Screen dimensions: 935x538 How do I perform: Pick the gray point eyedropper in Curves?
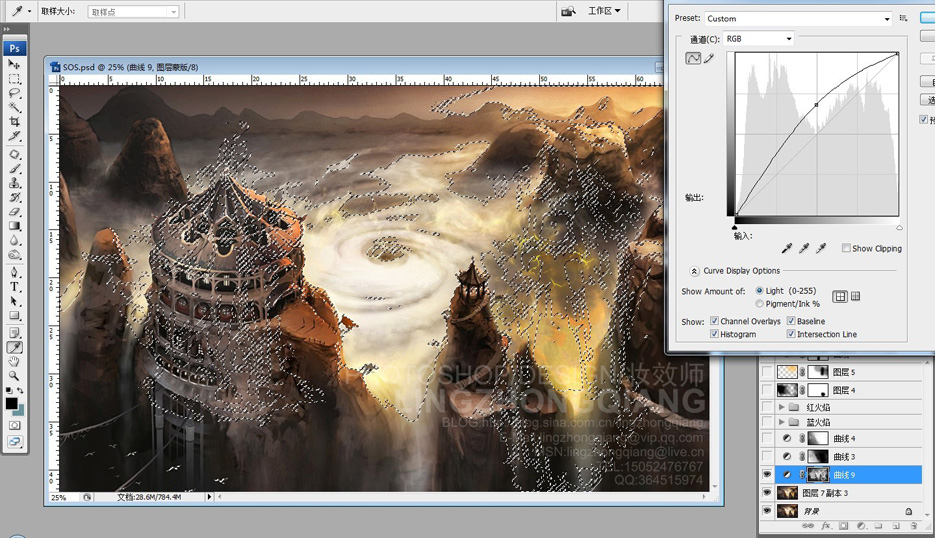pos(804,248)
